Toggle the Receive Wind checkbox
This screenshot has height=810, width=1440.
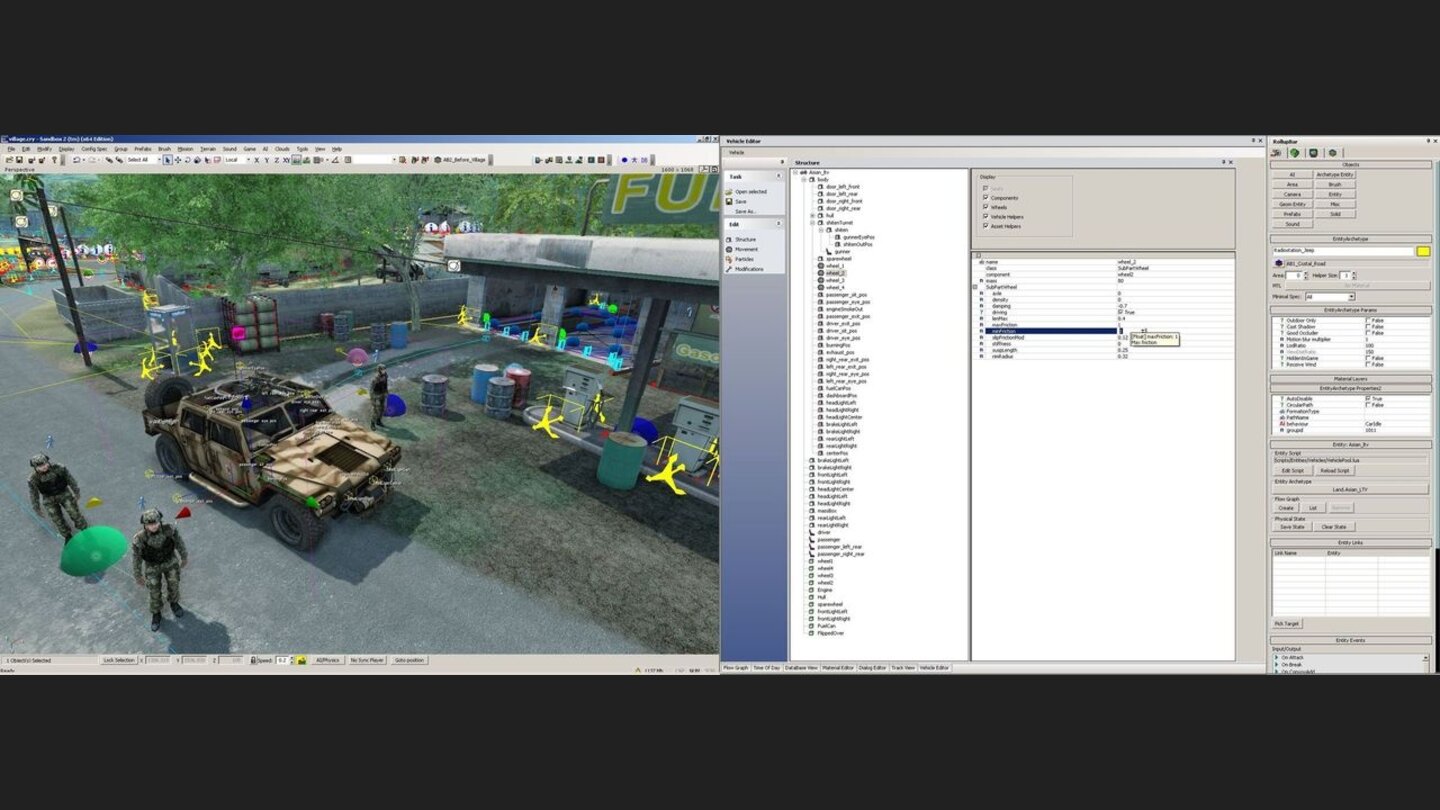pyautogui.click(x=1369, y=364)
